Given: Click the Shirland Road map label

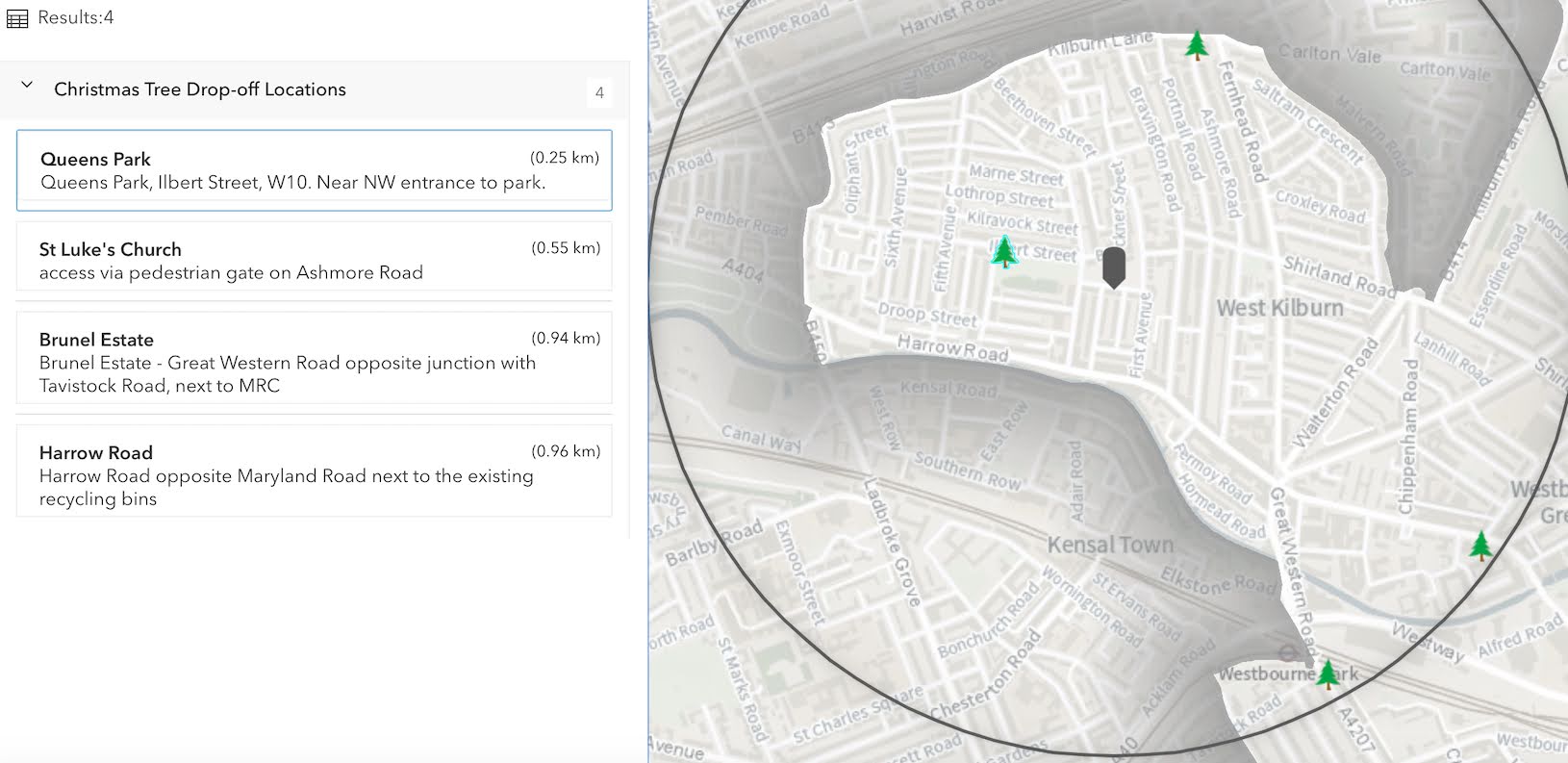Looking at the screenshot, I should [x=1340, y=276].
